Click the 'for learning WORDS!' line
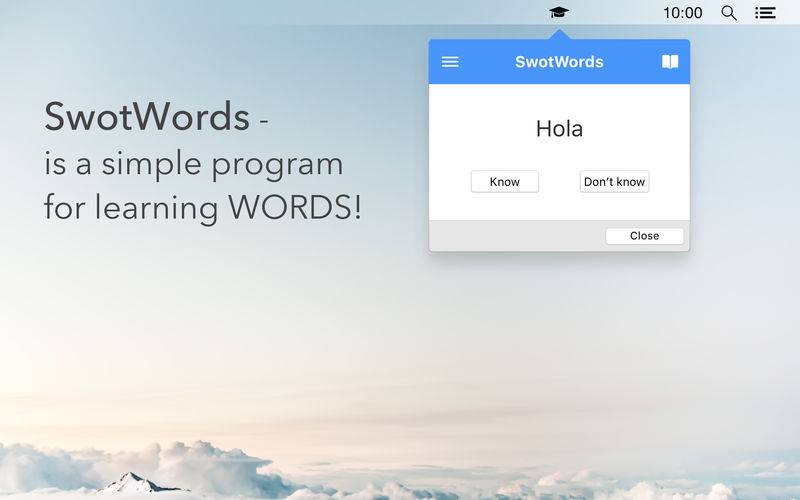This screenshot has width=800, height=500. (x=203, y=208)
